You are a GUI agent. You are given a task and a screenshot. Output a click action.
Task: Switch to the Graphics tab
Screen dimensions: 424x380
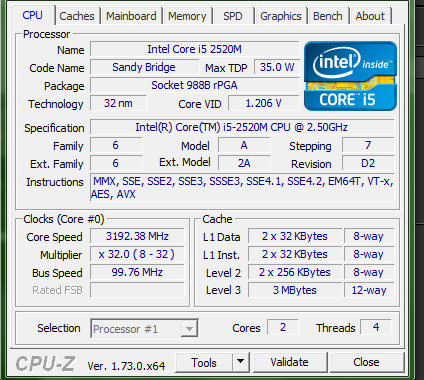coord(281,16)
